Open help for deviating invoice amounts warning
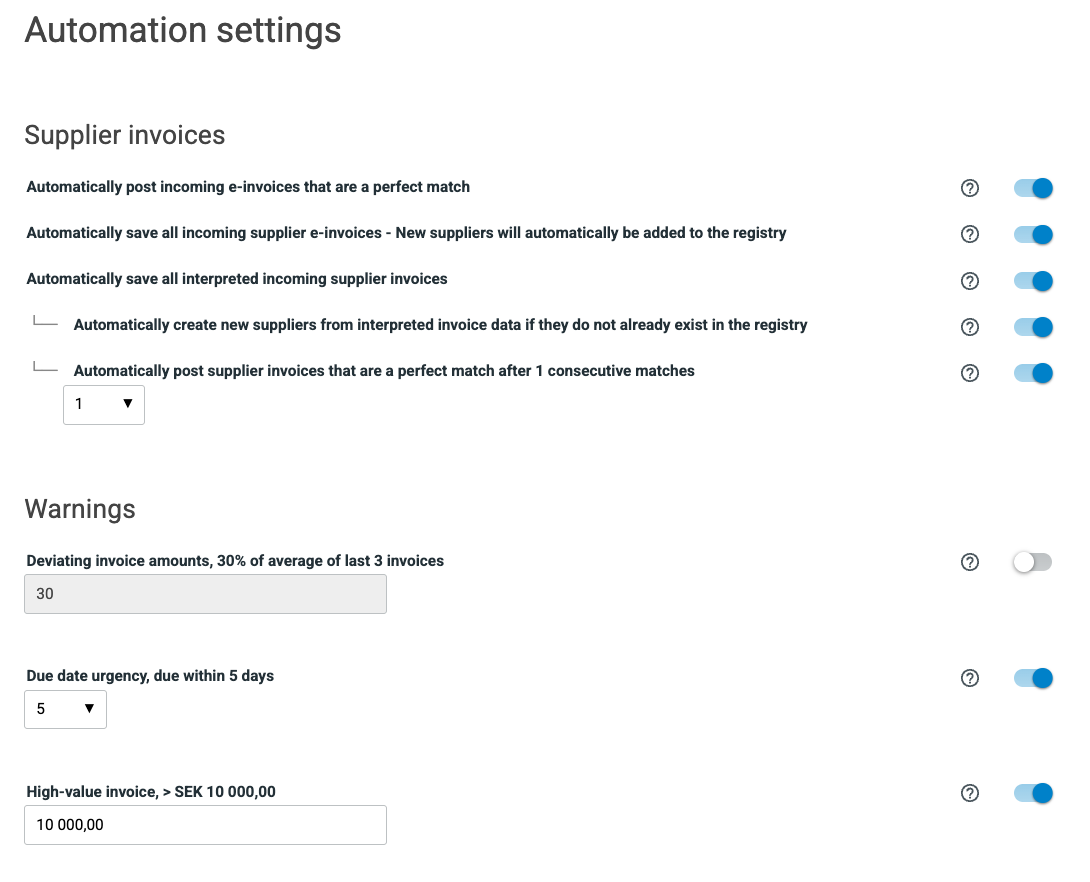This screenshot has height=882, width=1090. point(969,562)
